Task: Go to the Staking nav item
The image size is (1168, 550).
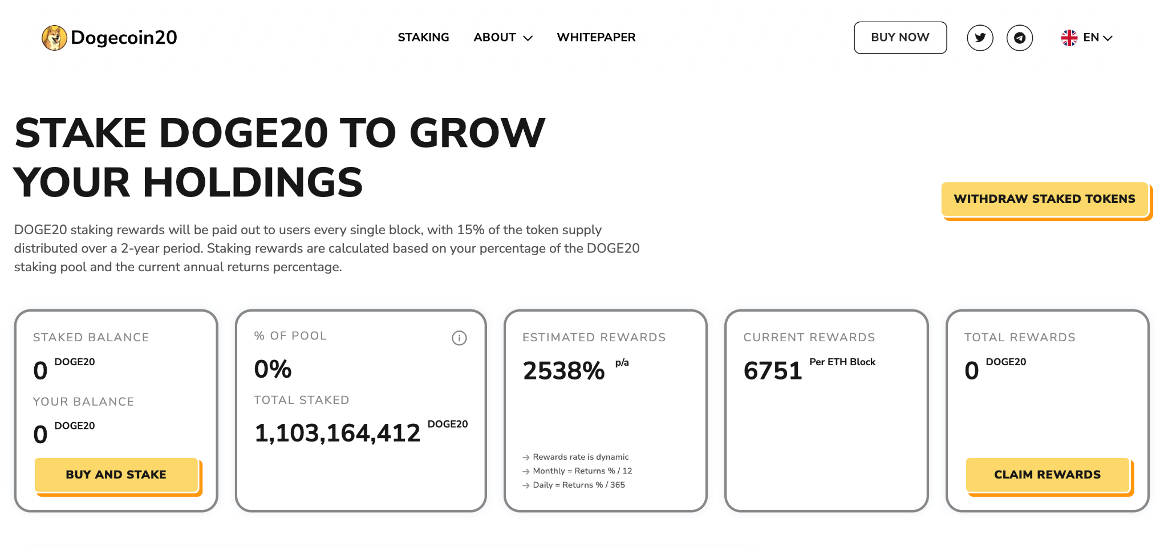Action: [423, 37]
